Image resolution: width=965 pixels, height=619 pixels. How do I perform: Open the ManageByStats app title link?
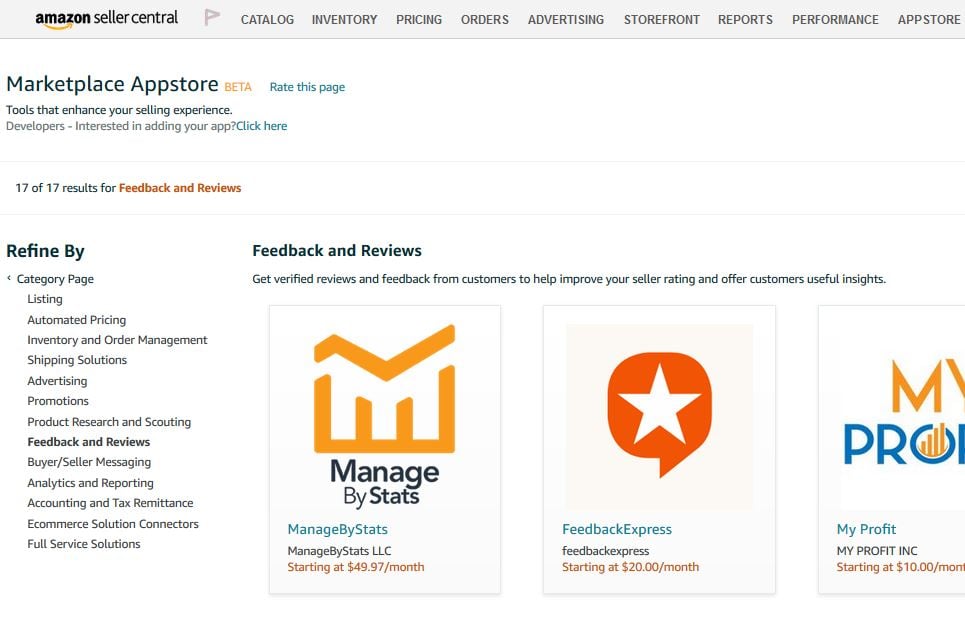pos(337,529)
